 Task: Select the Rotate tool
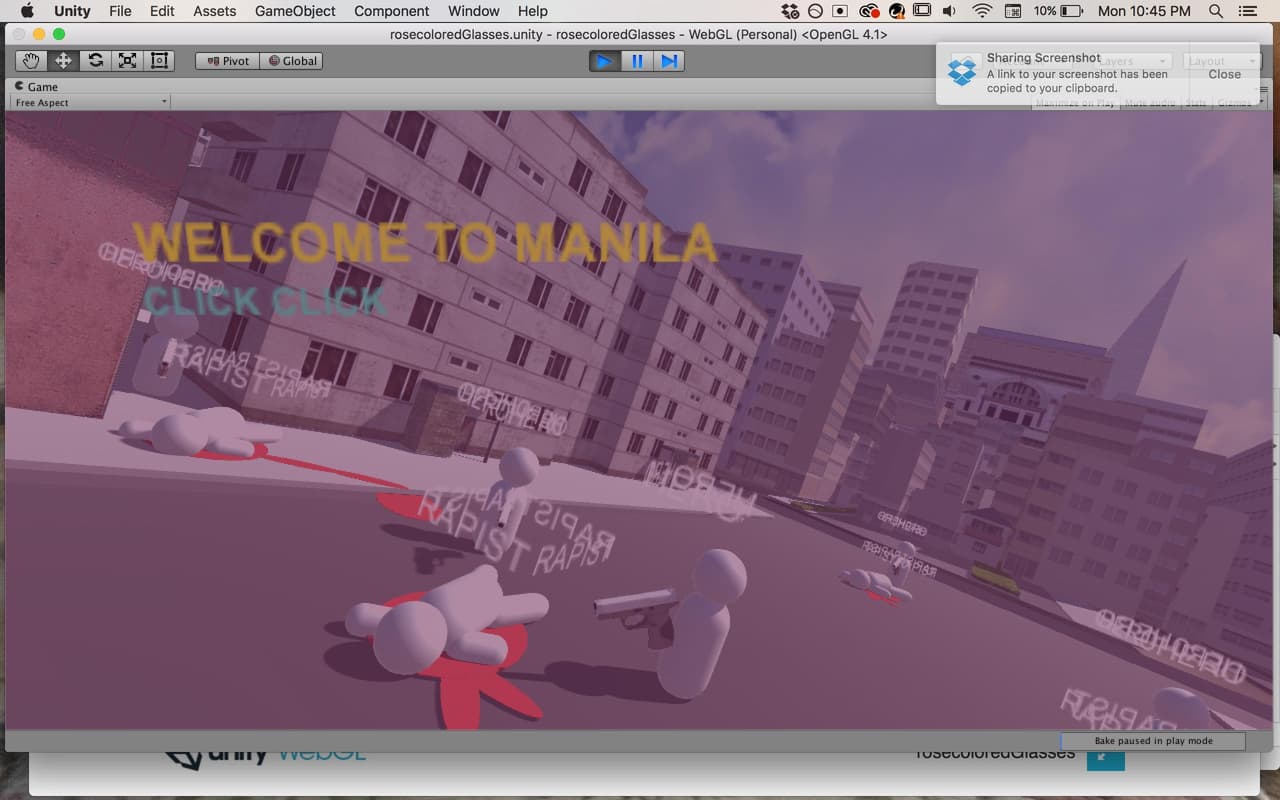(95, 61)
